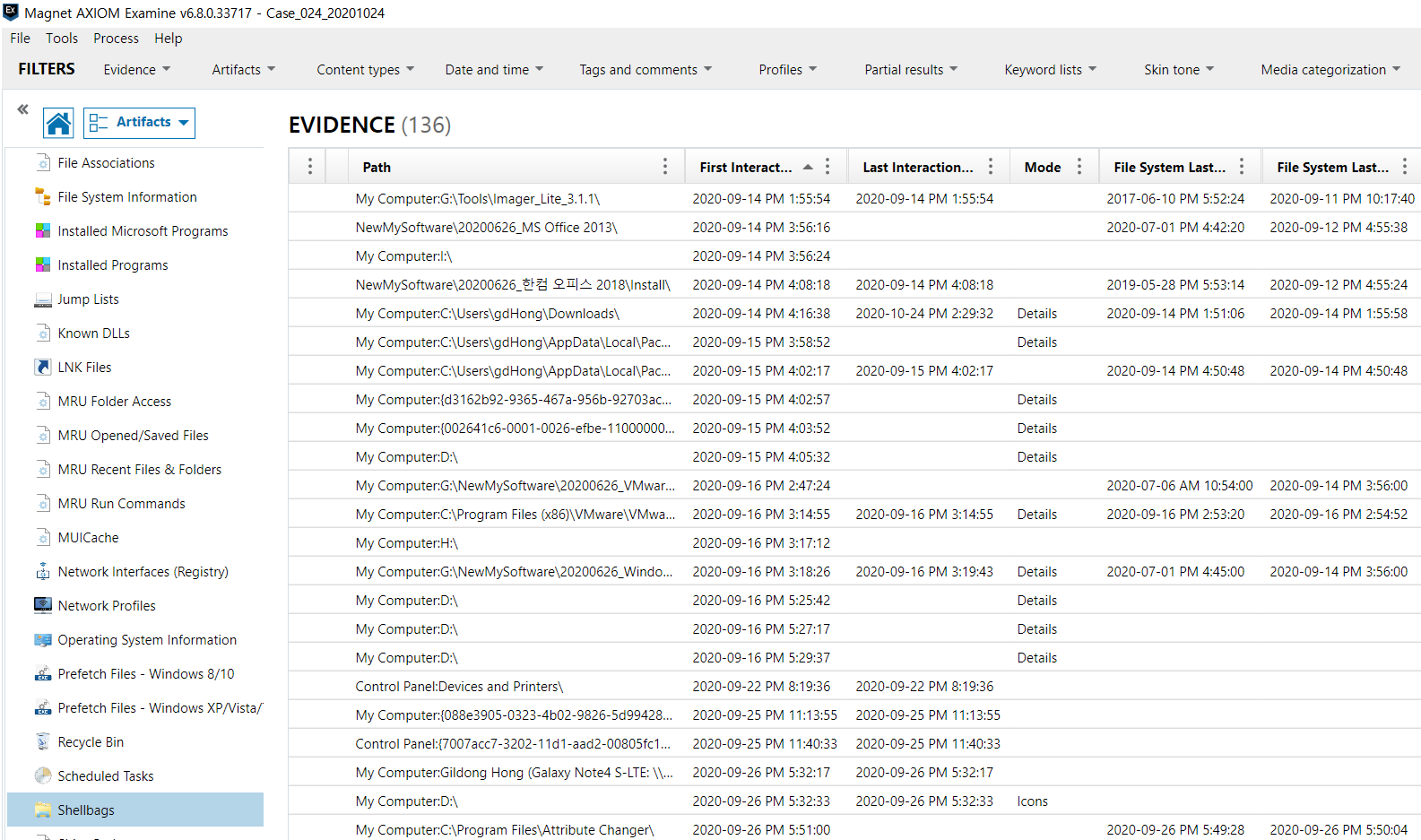Open the table options kebab menu
The image size is (1421, 840).
[x=310, y=166]
